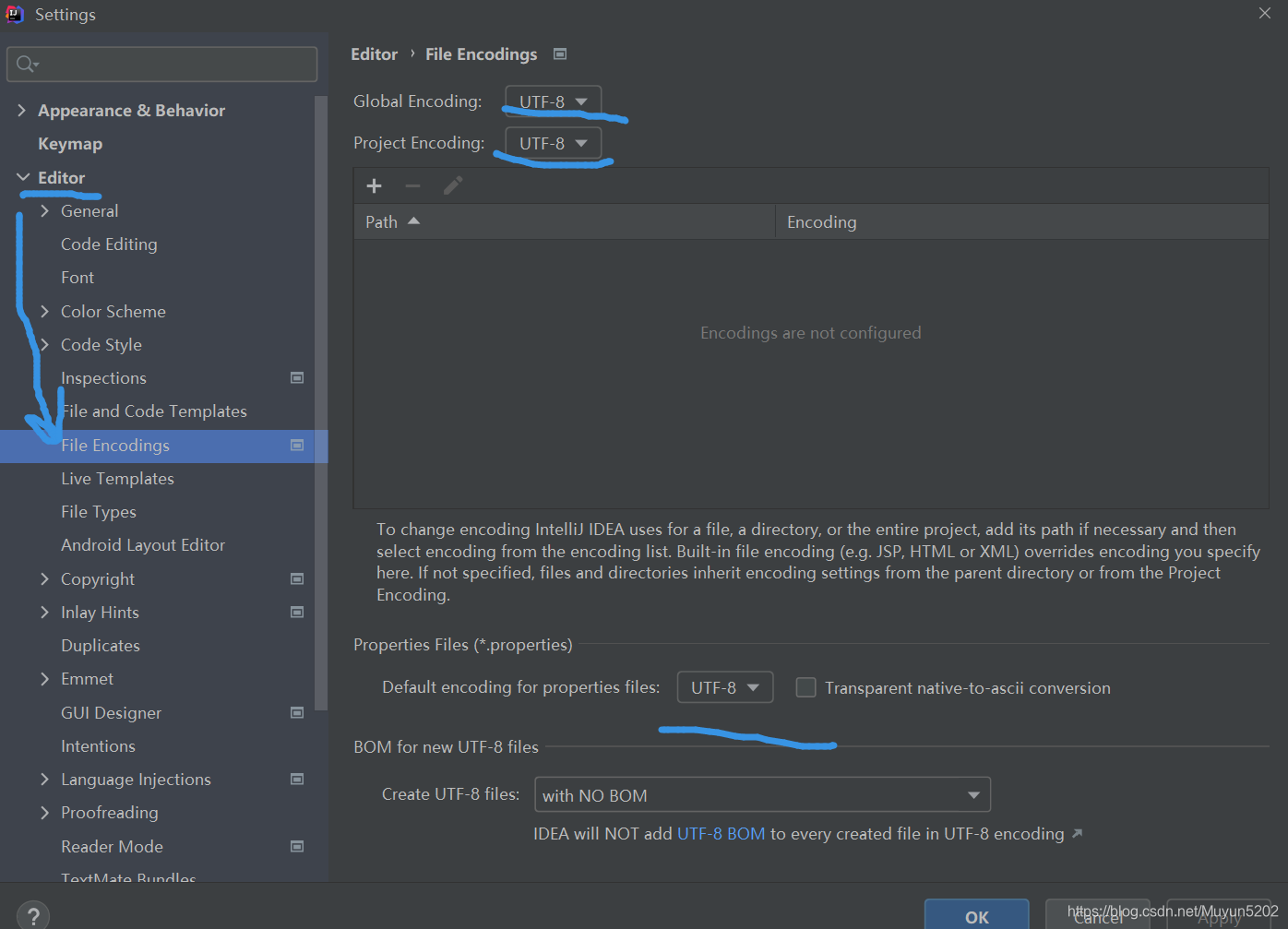Open File Types settings
This screenshot has height=929, width=1288.
(99, 511)
